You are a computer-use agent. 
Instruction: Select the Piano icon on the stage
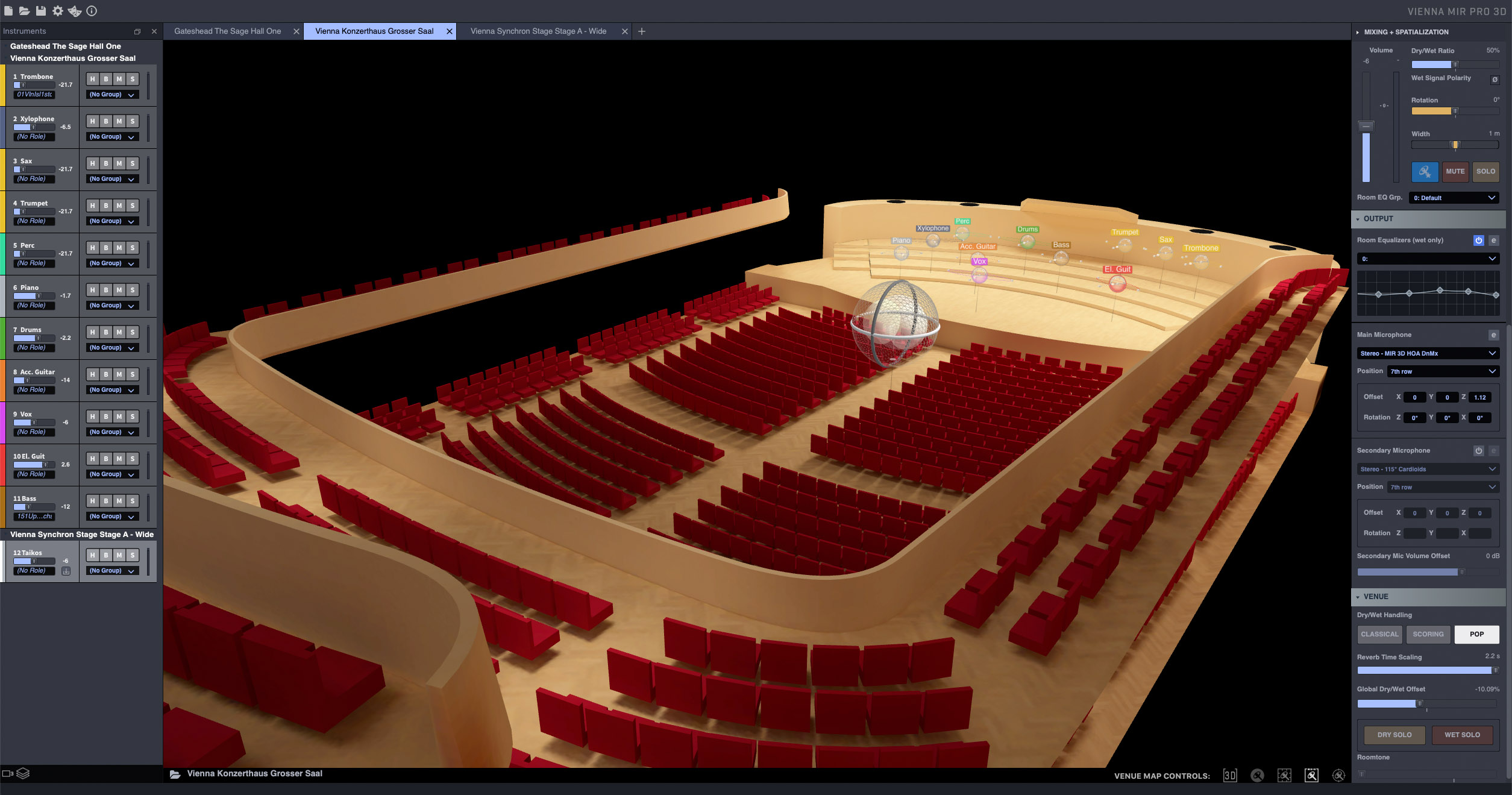point(901,253)
